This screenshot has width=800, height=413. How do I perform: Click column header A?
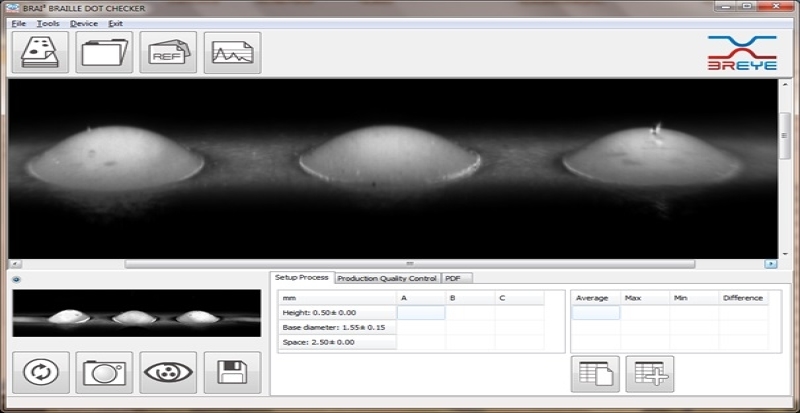coord(421,298)
